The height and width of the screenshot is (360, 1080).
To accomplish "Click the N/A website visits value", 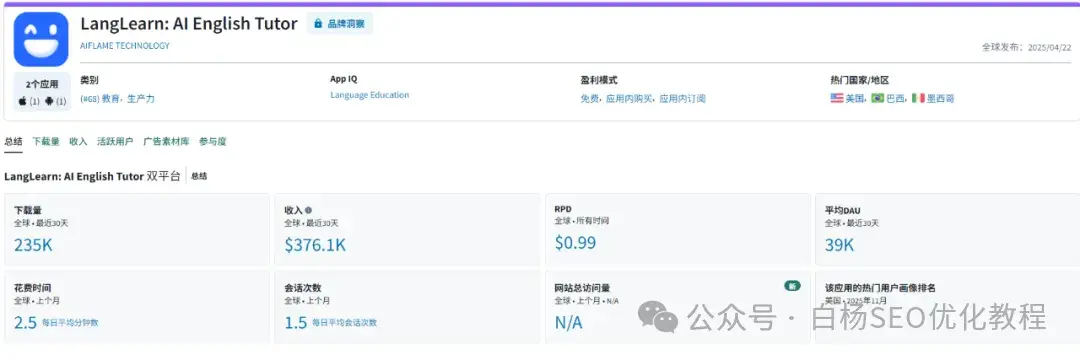I will point(568,322).
